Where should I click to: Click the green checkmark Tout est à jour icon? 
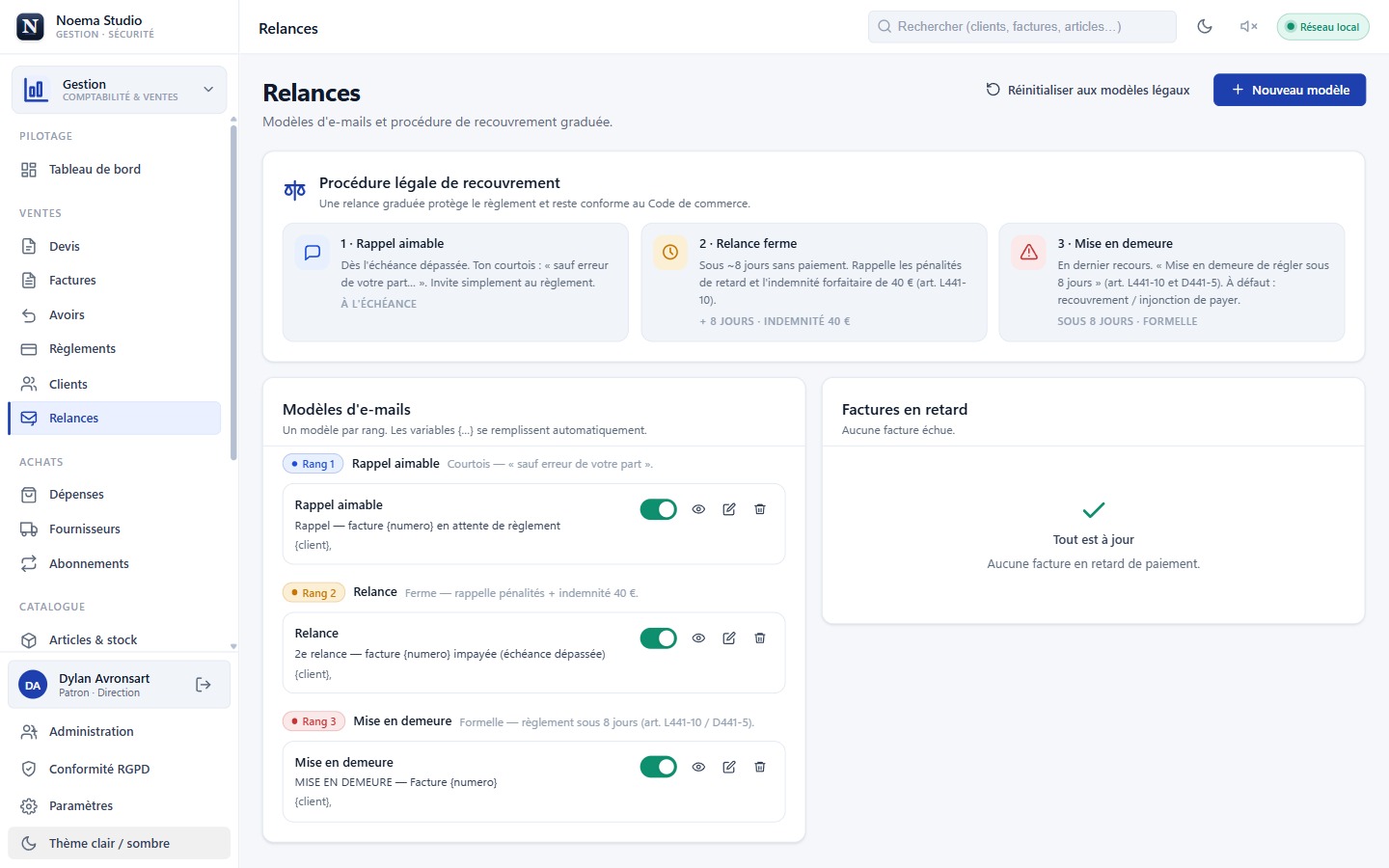coord(1094,510)
